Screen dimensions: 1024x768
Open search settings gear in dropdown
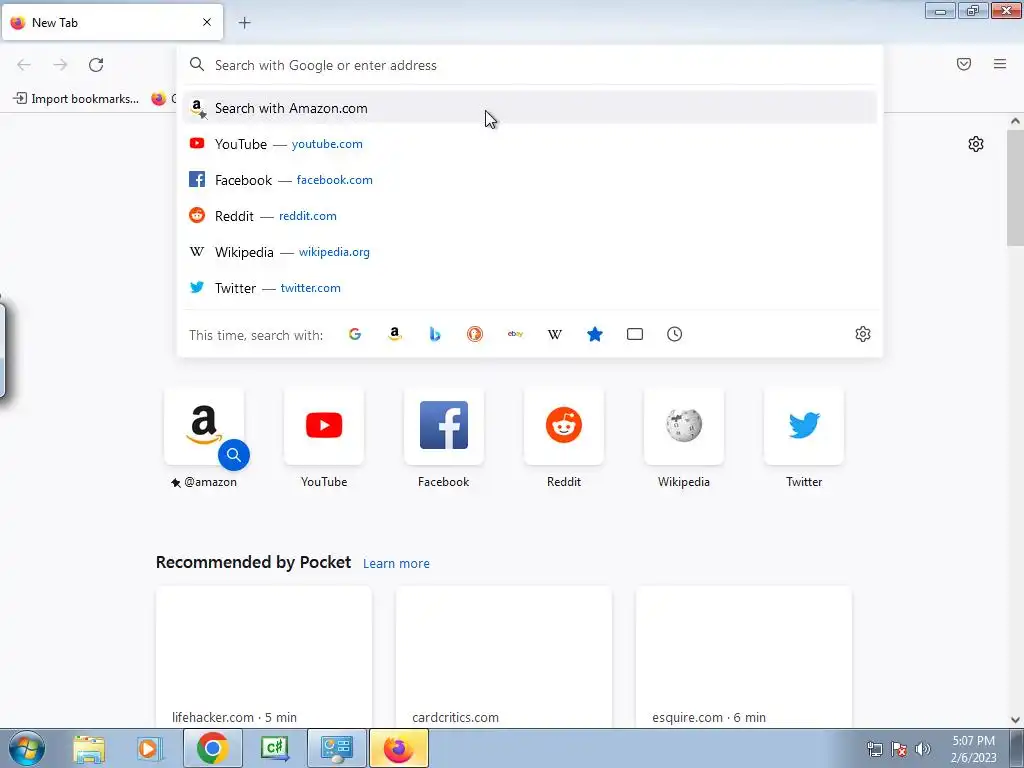pos(863,334)
